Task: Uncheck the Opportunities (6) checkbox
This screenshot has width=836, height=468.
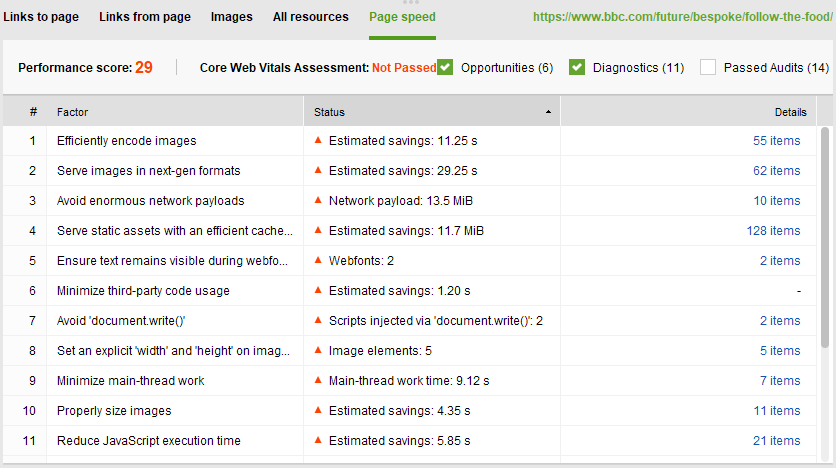Action: [x=445, y=68]
